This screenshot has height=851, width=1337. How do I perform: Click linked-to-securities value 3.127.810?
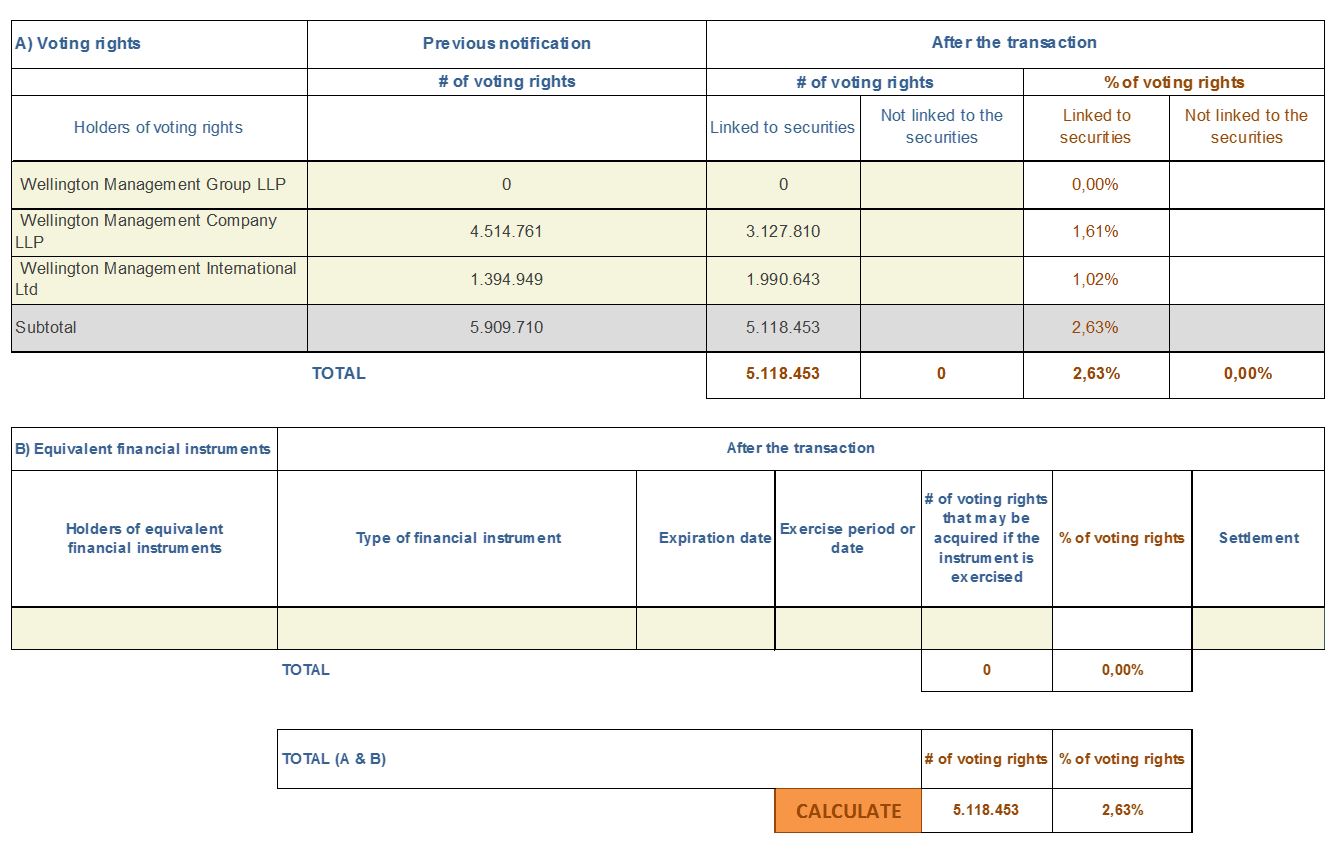783,232
